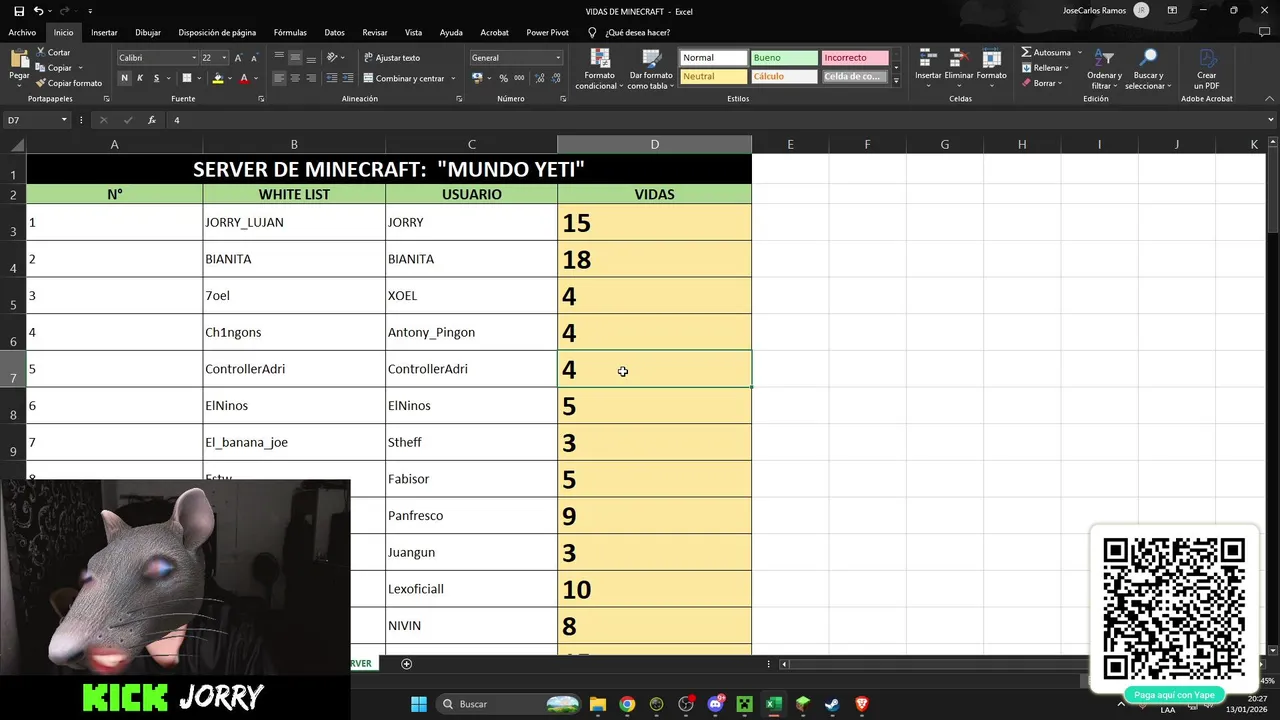
Task: Open the Archivo menu tab
Action: click(x=22, y=32)
